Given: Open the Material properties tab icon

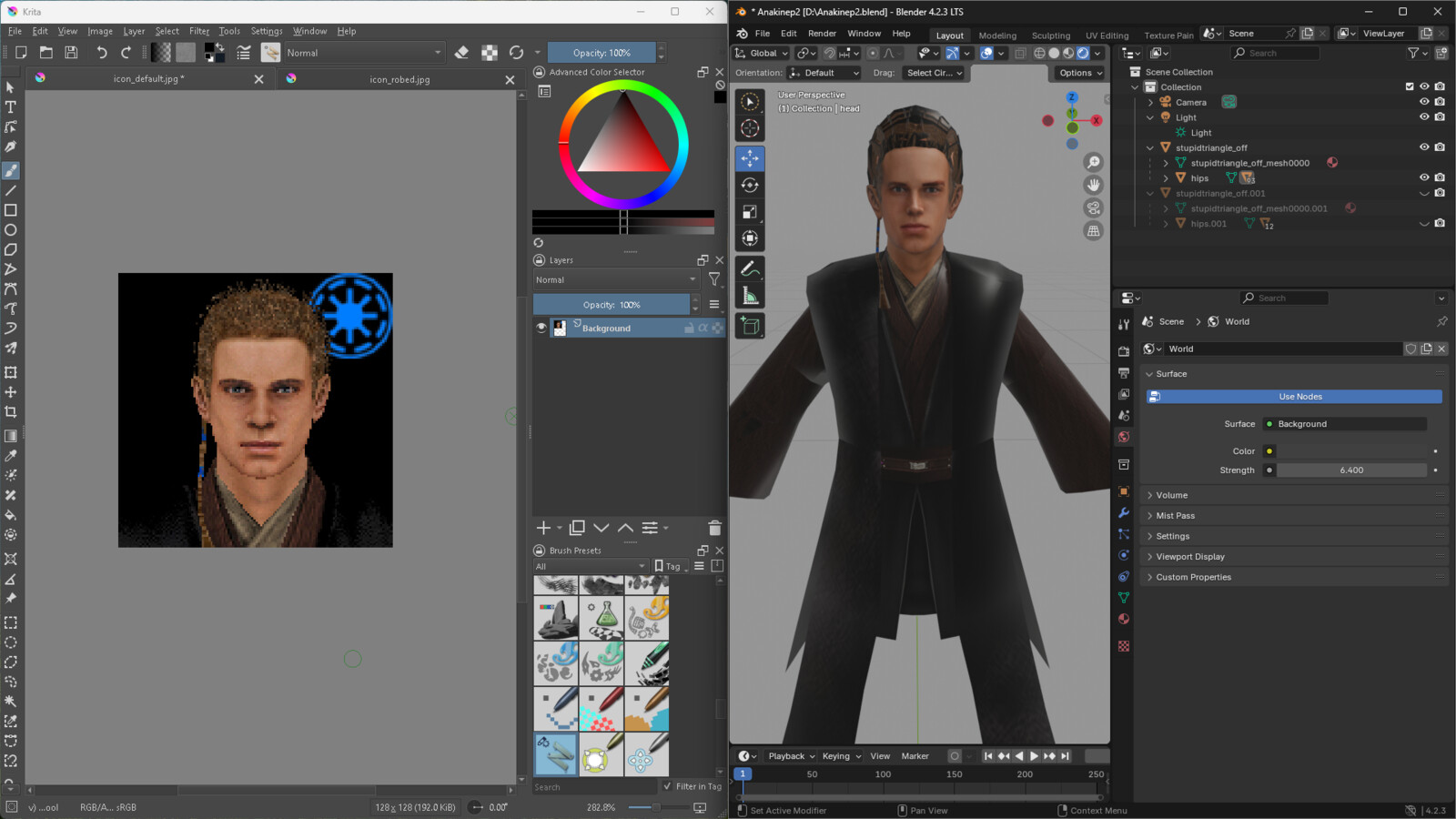Looking at the screenshot, I should tap(1124, 620).
